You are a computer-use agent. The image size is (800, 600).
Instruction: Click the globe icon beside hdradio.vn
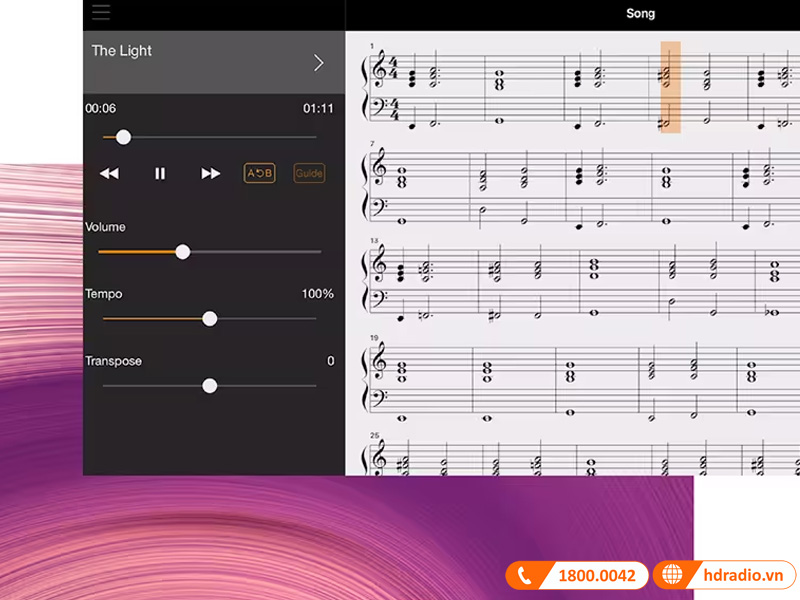tap(672, 576)
